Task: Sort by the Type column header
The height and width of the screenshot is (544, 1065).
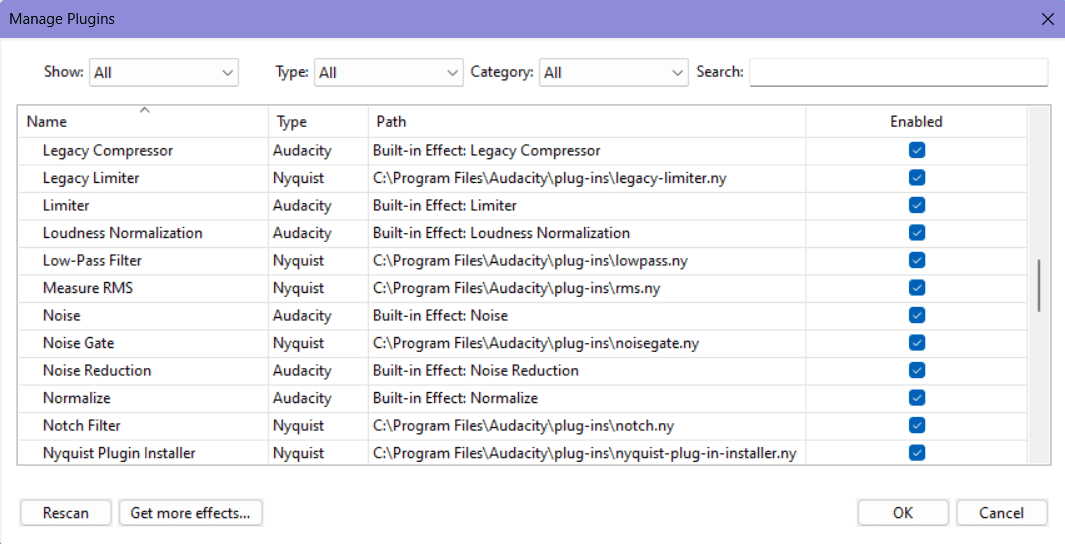Action: point(318,122)
